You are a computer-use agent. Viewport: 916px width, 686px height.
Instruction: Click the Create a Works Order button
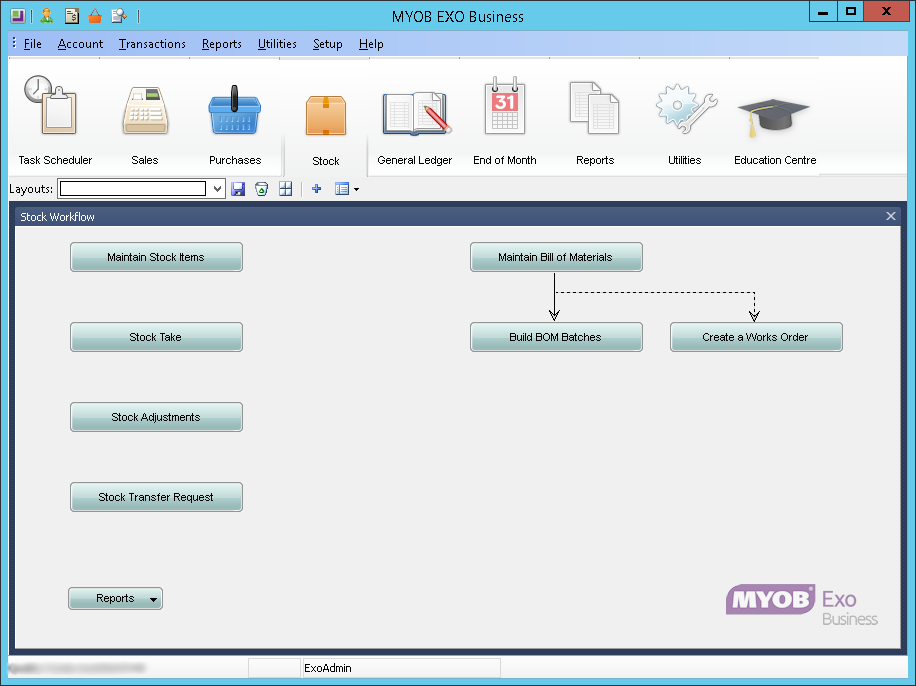pyautogui.click(x=756, y=337)
